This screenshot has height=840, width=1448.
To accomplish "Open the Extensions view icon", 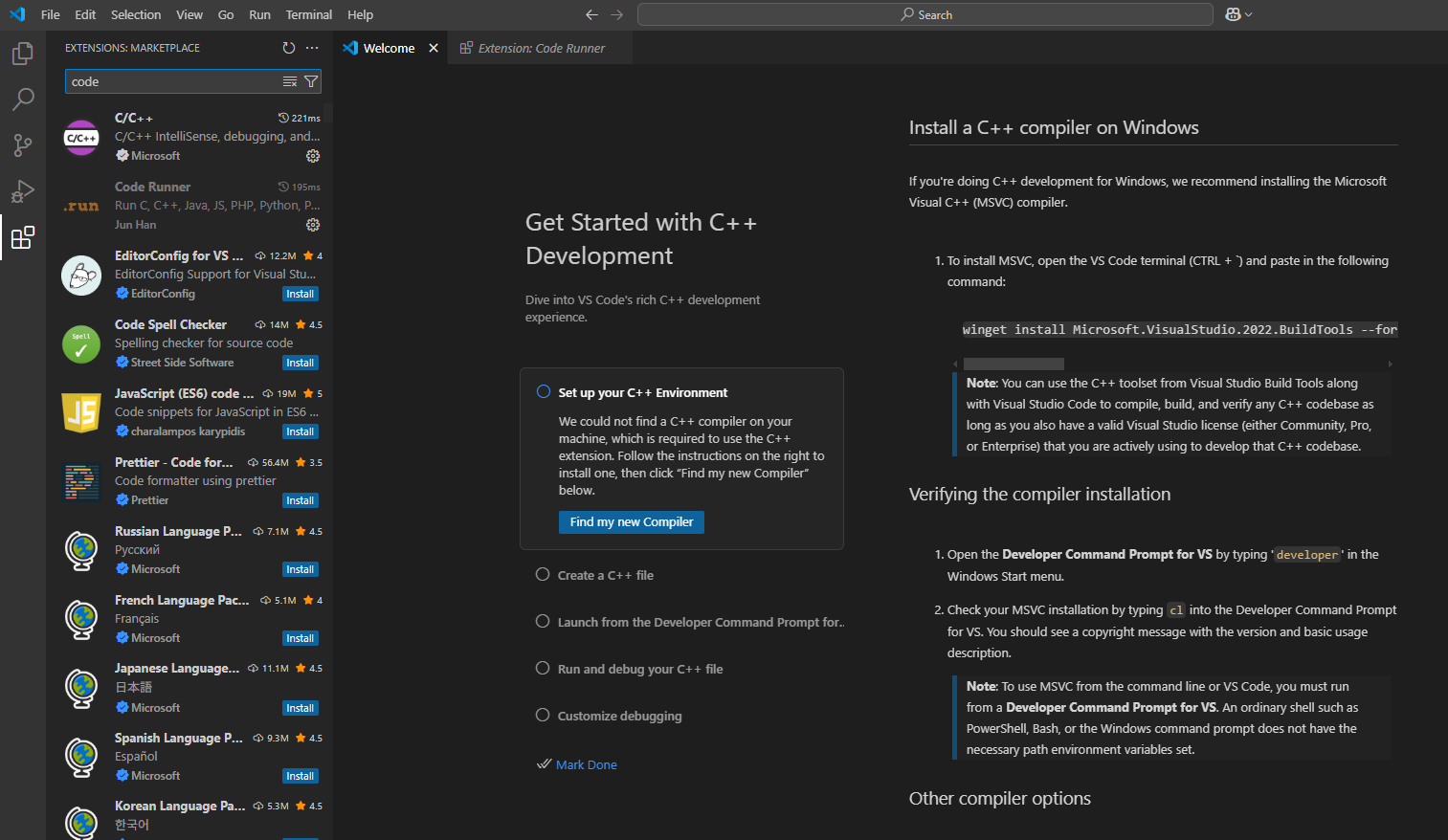I will [23, 237].
